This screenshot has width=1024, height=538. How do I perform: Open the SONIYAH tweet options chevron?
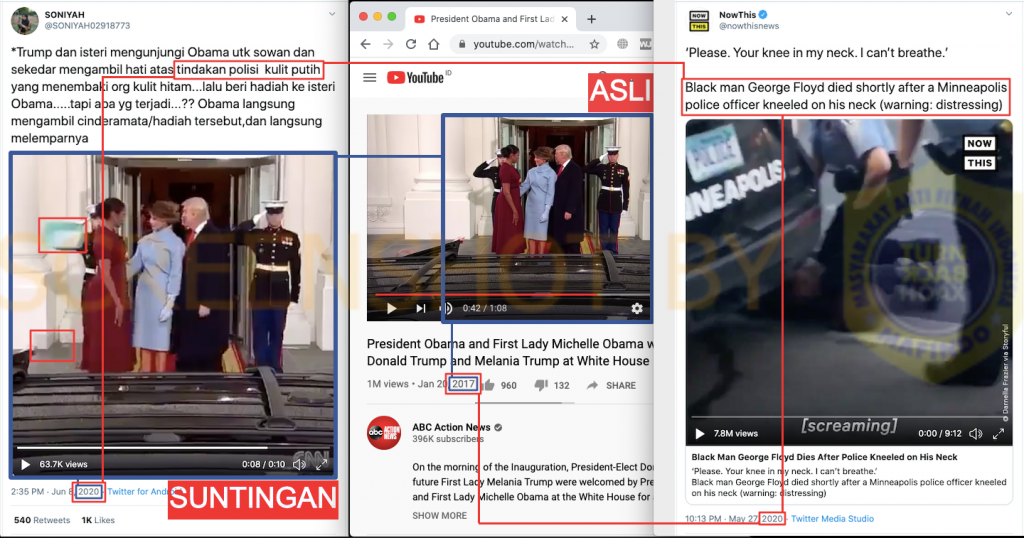[332, 14]
